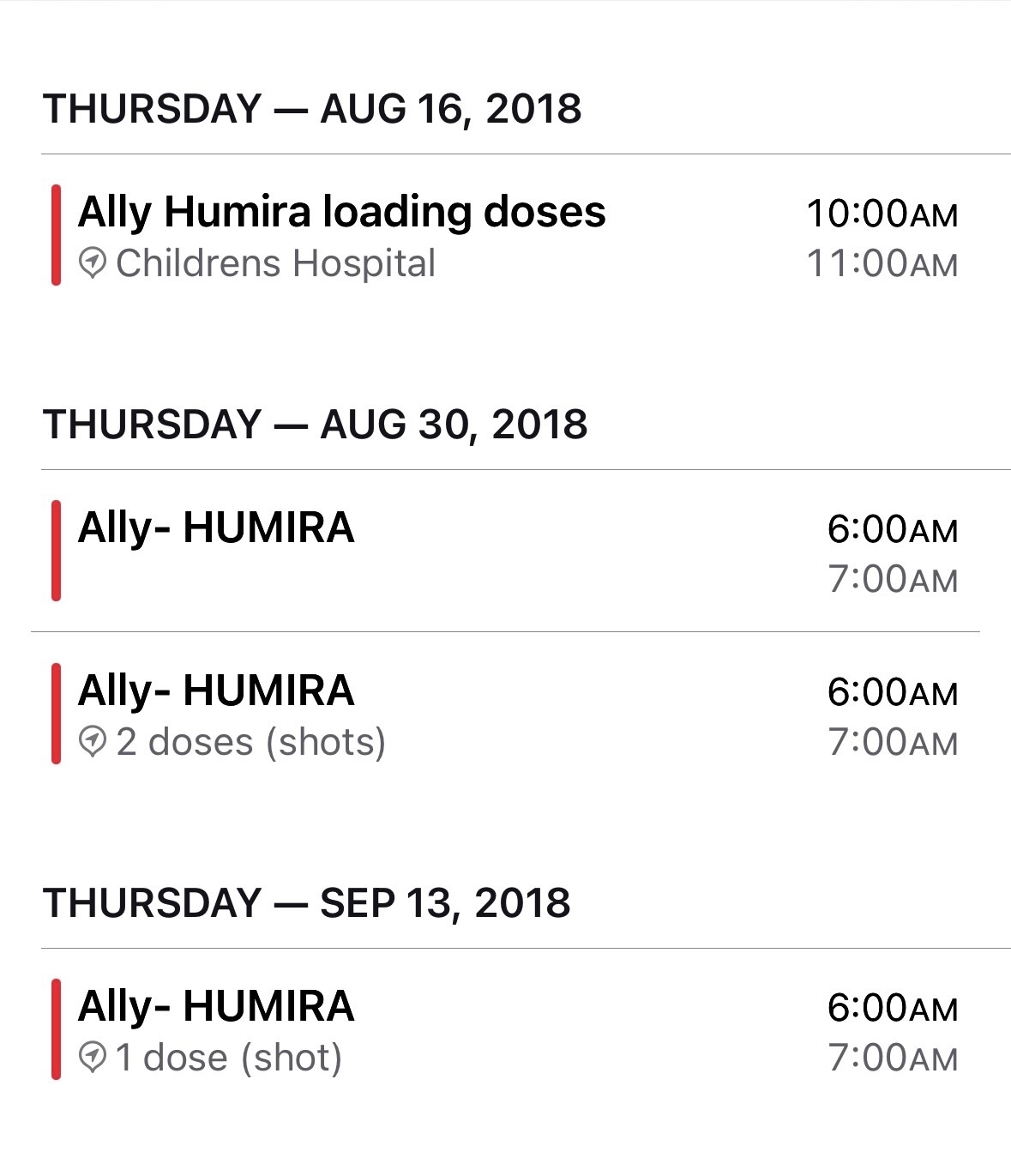
Task: Click 7:00AM end time of Sep 13 event
Action: 892,1058
